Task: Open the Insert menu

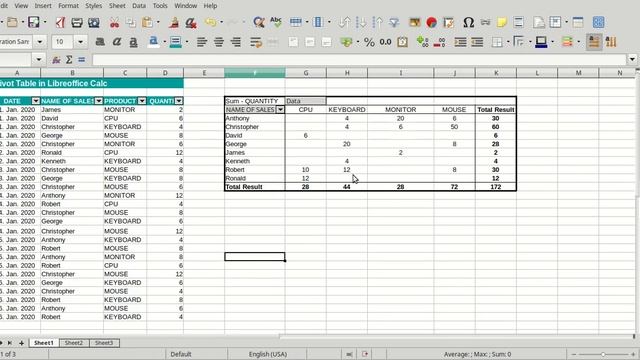Action: (x=43, y=6)
